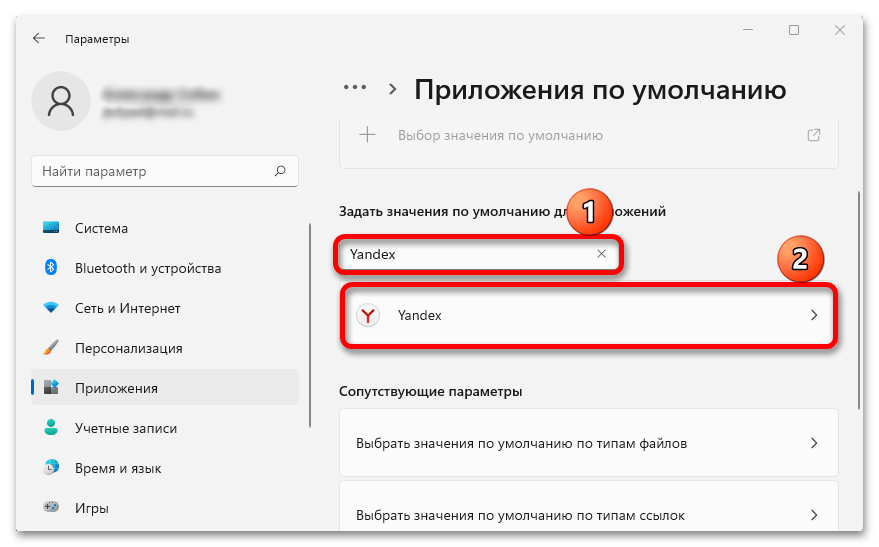This screenshot has height=547, width=879.
Task: Select Учетные записи section
Action: coord(165,428)
